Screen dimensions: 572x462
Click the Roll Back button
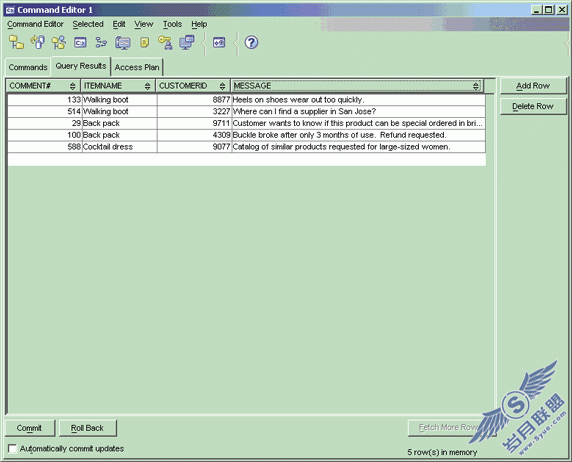(x=87, y=428)
